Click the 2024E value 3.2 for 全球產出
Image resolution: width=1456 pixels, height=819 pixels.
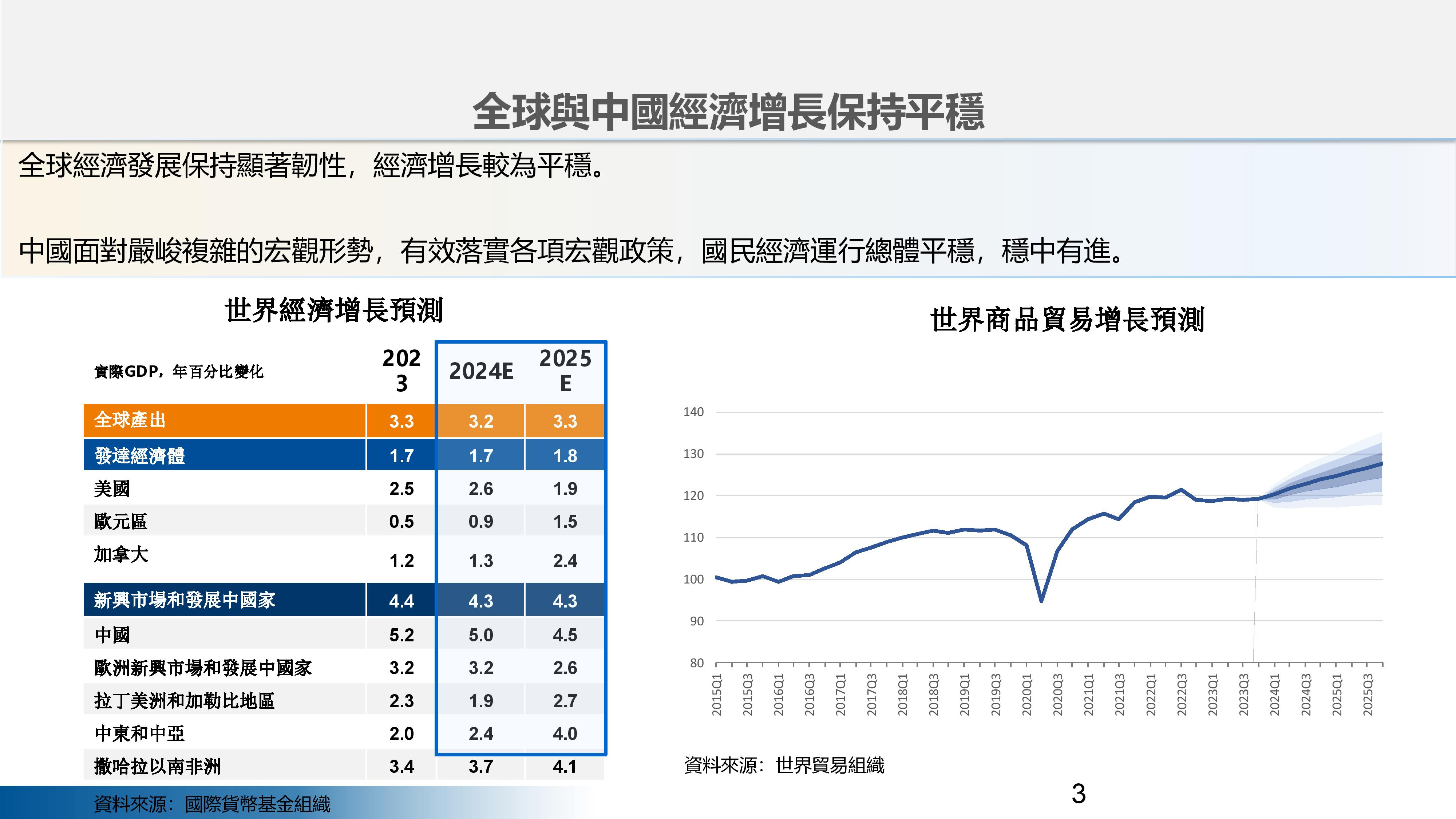[481, 421]
